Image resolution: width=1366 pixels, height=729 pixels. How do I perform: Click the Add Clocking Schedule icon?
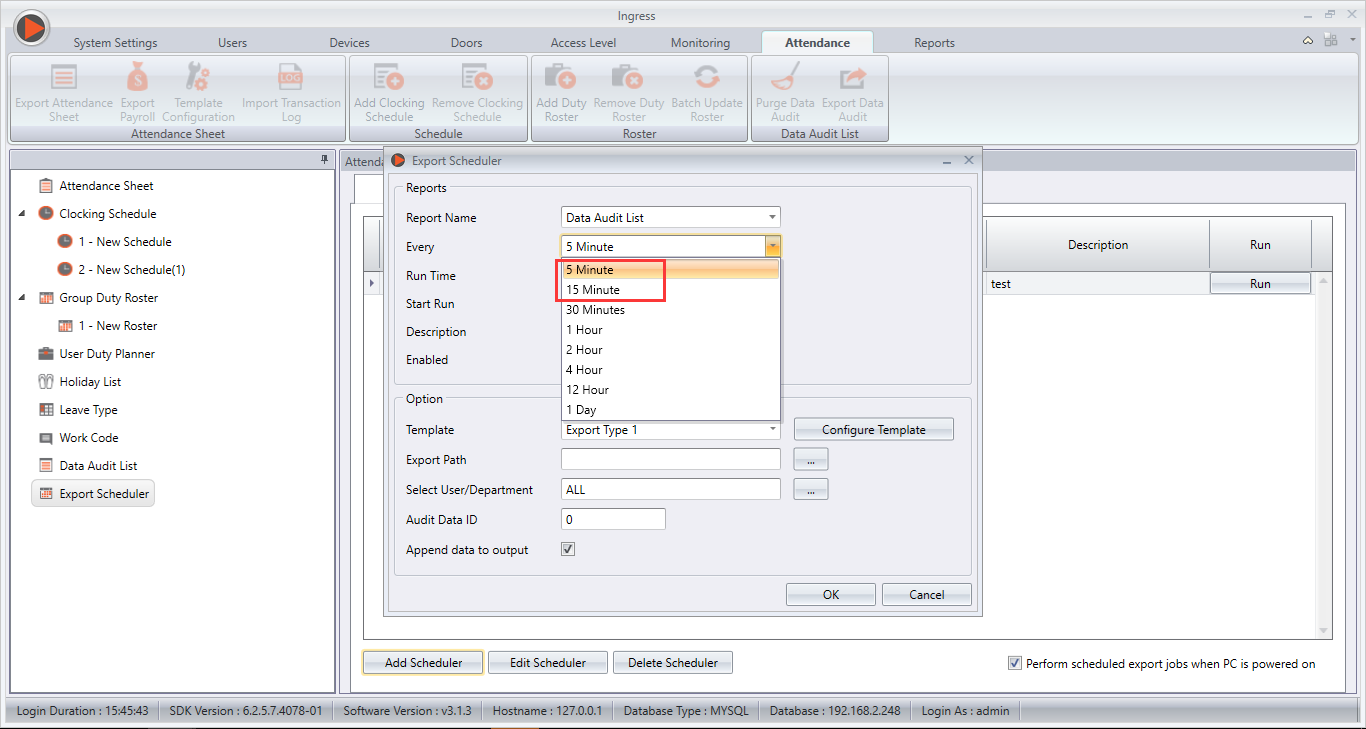tap(389, 78)
